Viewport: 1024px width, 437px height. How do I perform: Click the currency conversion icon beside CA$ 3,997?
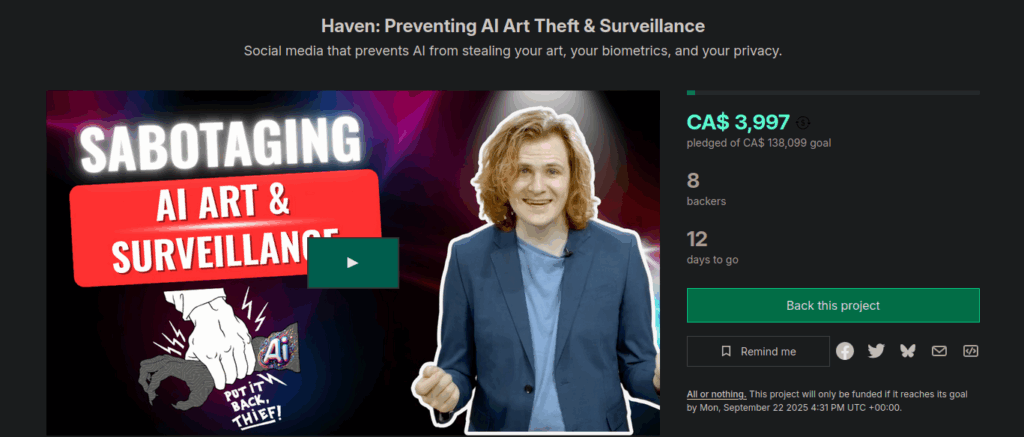803,122
